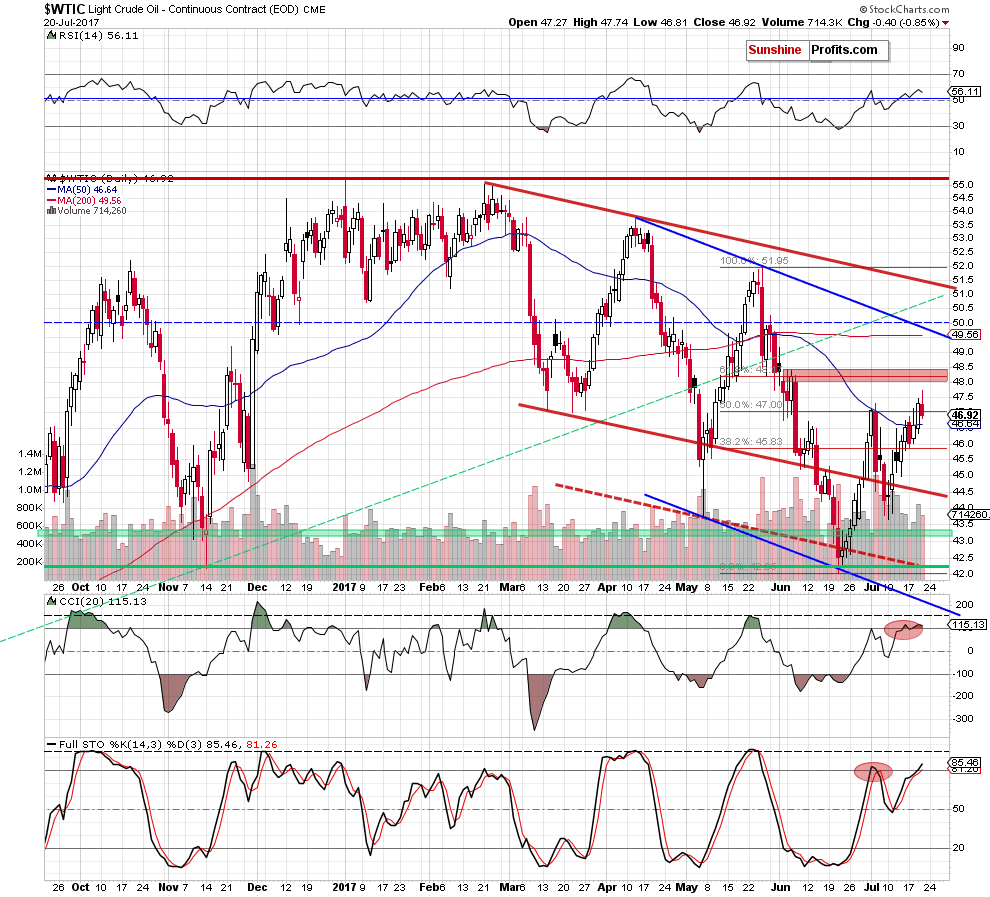This screenshot has width=990, height=897.
Task: Click the "-100" CCI axis label
Action: point(963,674)
